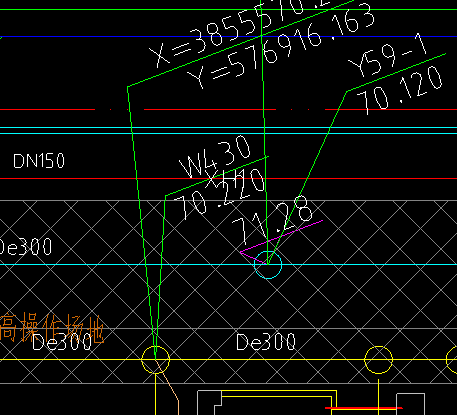This screenshot has width=457, height=415.
Task: Pick the Y=576916.163 coordinate text
Action: (x=281, y=46)
